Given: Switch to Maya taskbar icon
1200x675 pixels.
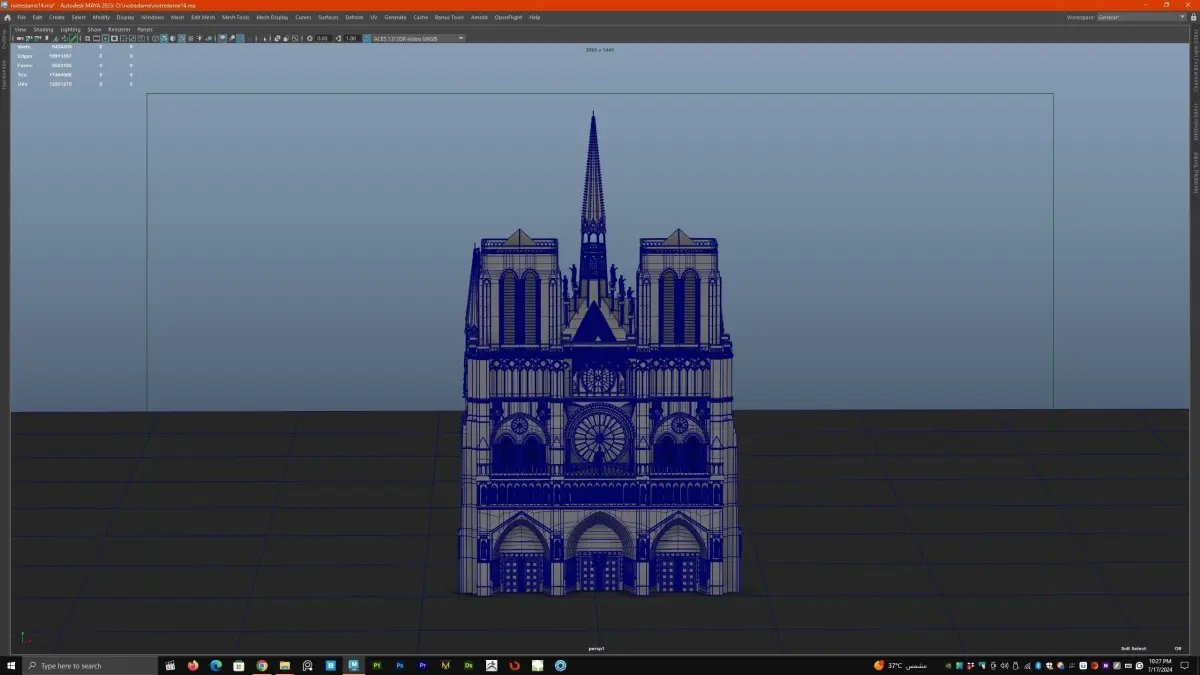Looking at the screenshot, I should click(354, 665).
